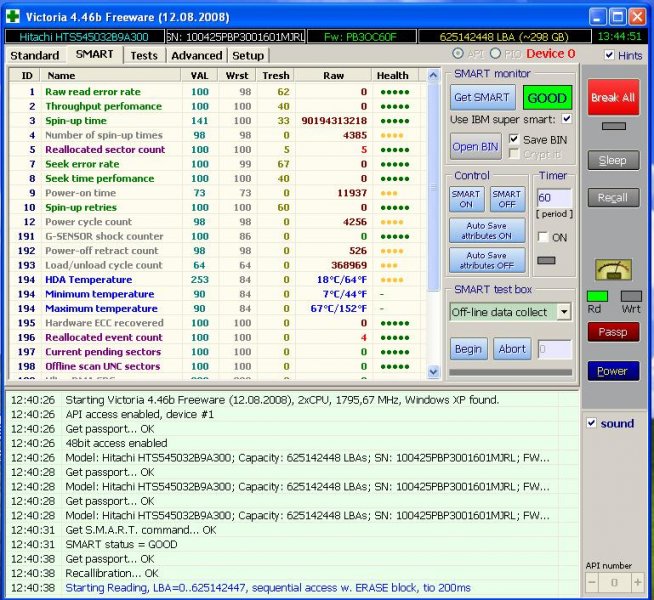Click the Timer period input field
The height and width of the screenshot is (600, 654).
tap(554, 198)
